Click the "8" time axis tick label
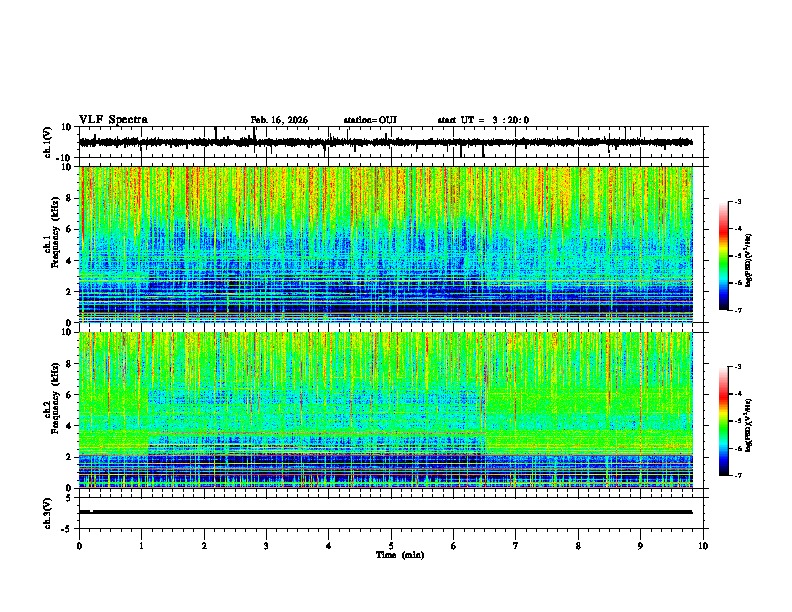Screen dimensions: 792x612 click(x=578, y=546)
